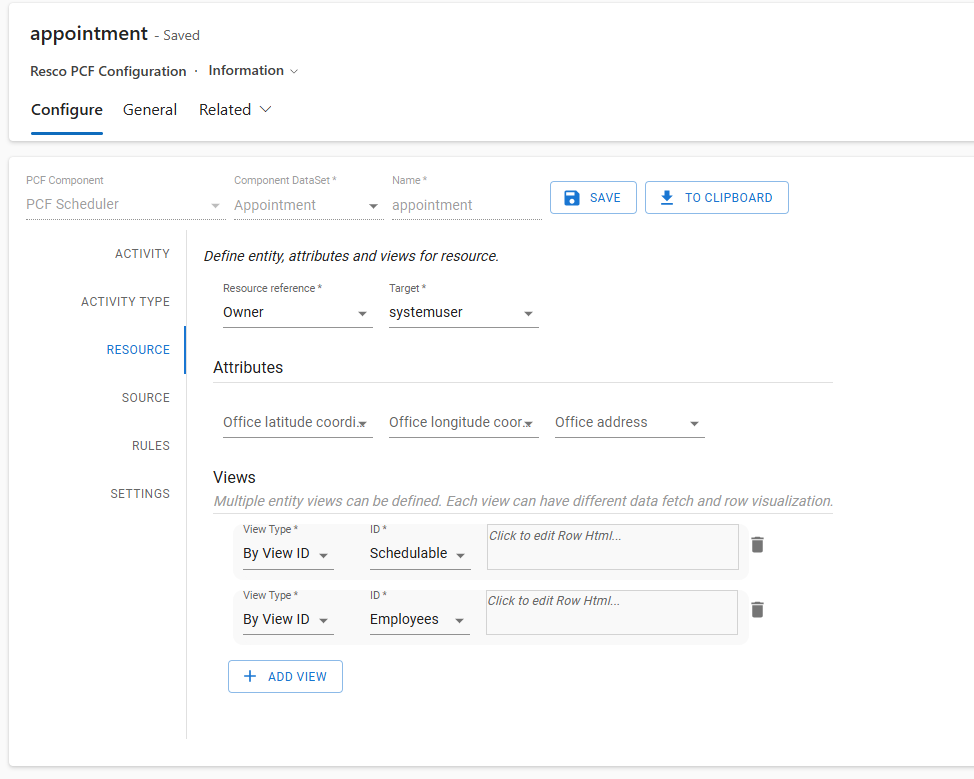
Task: Open the Office address attribute dropdown
Action: click(x=629, y=423)
